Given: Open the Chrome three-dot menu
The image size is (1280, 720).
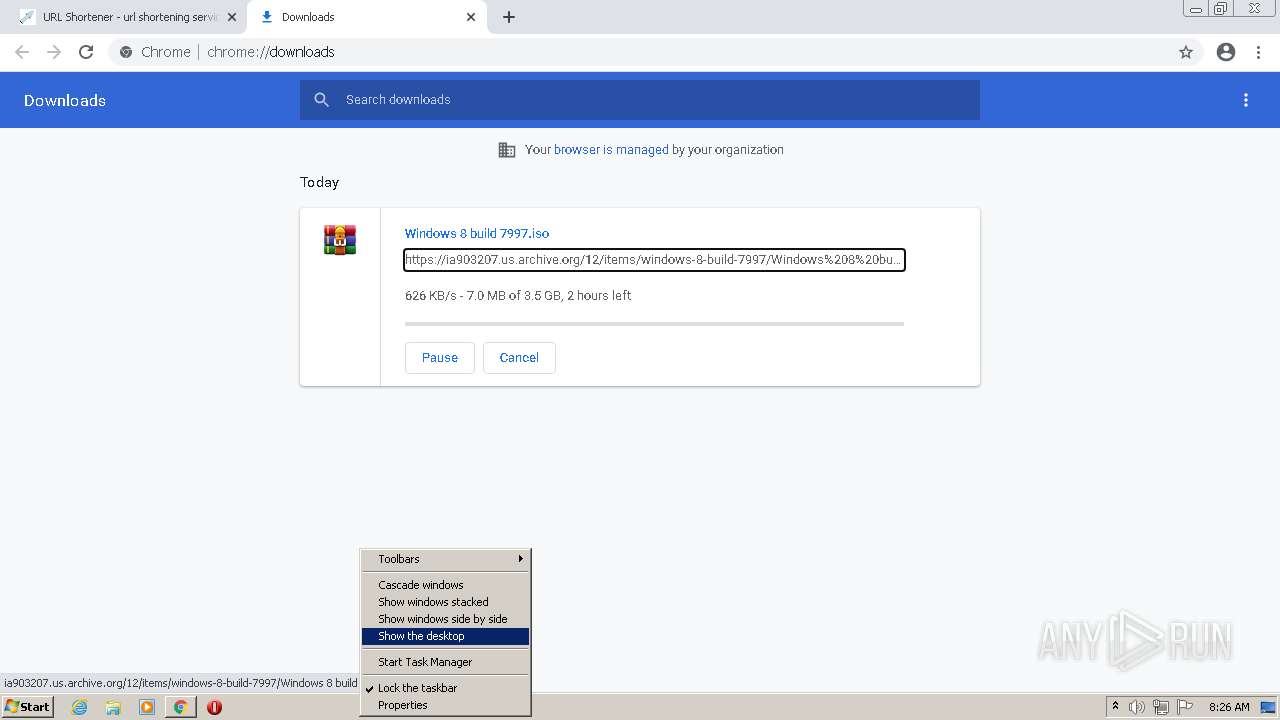Looking at the screenshot, I should (1259, 52).
